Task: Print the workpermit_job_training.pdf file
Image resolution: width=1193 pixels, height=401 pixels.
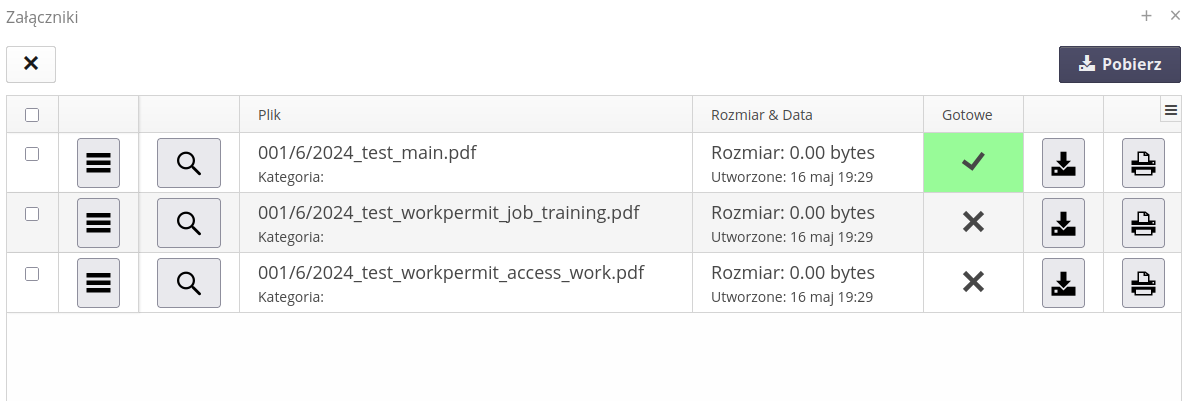Action: tap(1143, 223)
